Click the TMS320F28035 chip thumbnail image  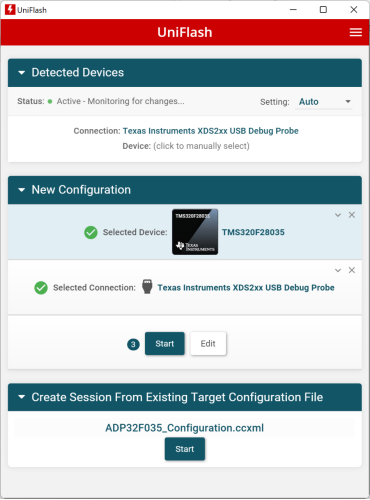[195, 232]
